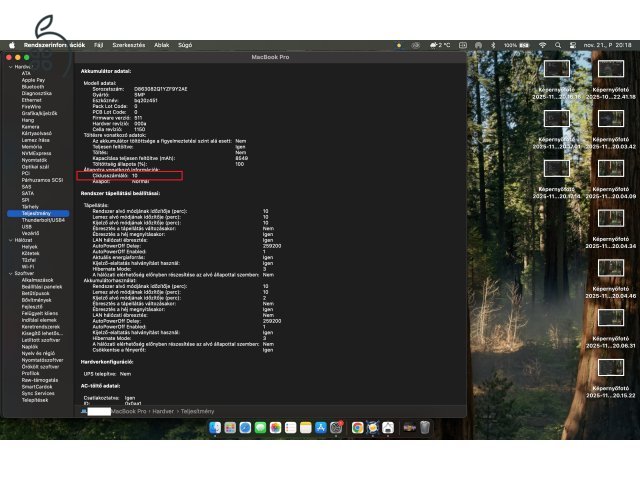Click Hardver in the bottom path bar

click(x=163, y=411)
